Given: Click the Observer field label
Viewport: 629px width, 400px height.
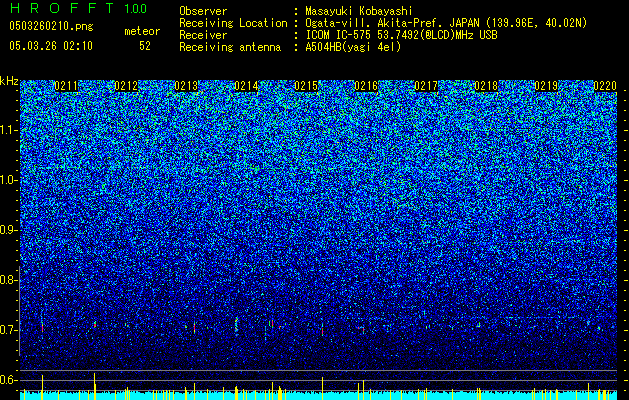Looking at the screenshot, I should click(203, 11).
